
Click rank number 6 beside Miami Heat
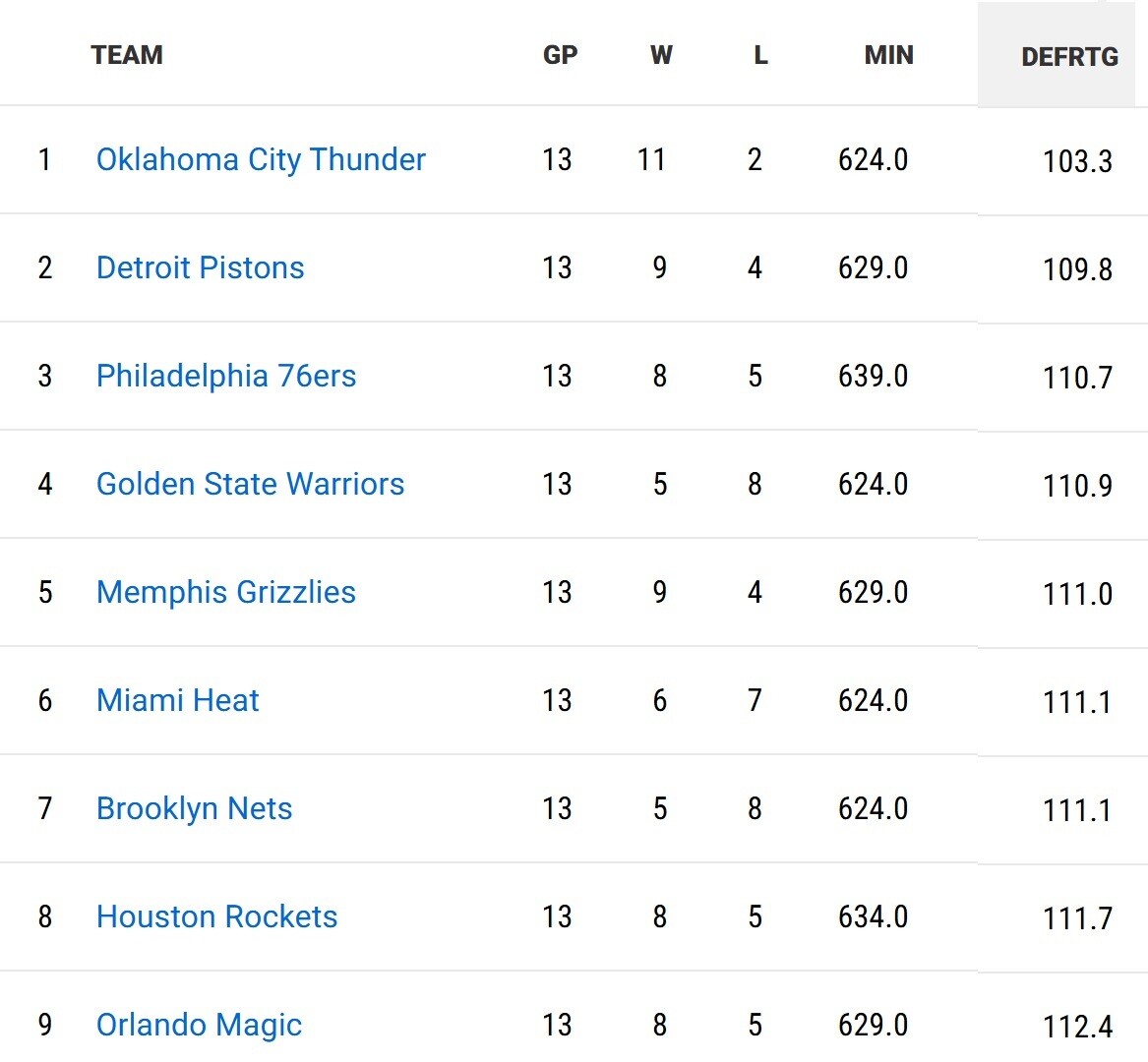click(45, 700)
